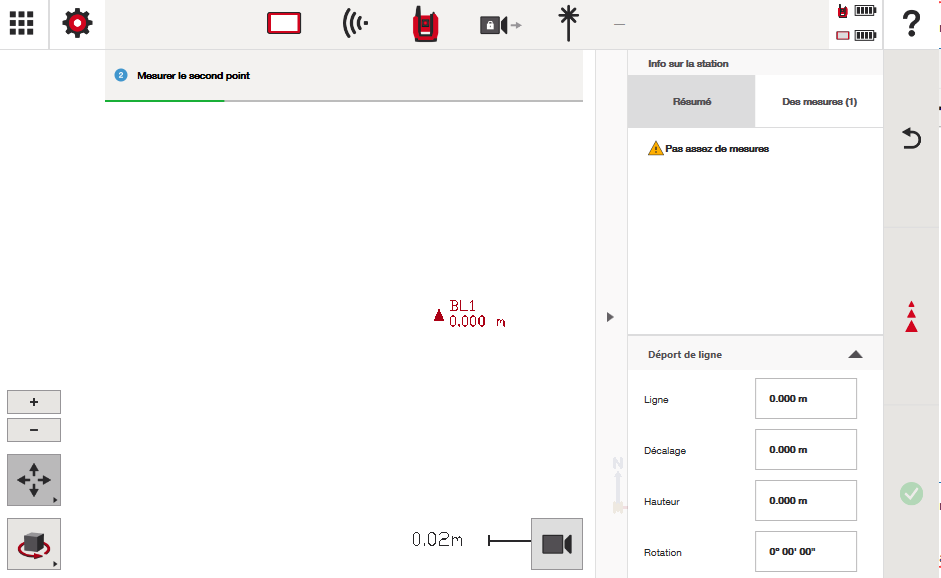This screenshot has width=941, height=578.
Task: Zoom in with the plus button
Action: pyautogui.click(x=34, y=402)
